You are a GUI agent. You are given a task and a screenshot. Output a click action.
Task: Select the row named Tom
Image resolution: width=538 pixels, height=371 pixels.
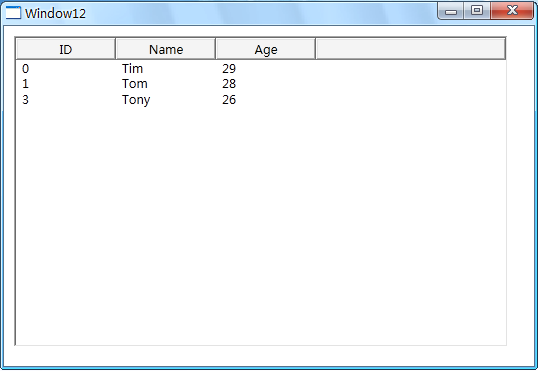click(261, 84)
